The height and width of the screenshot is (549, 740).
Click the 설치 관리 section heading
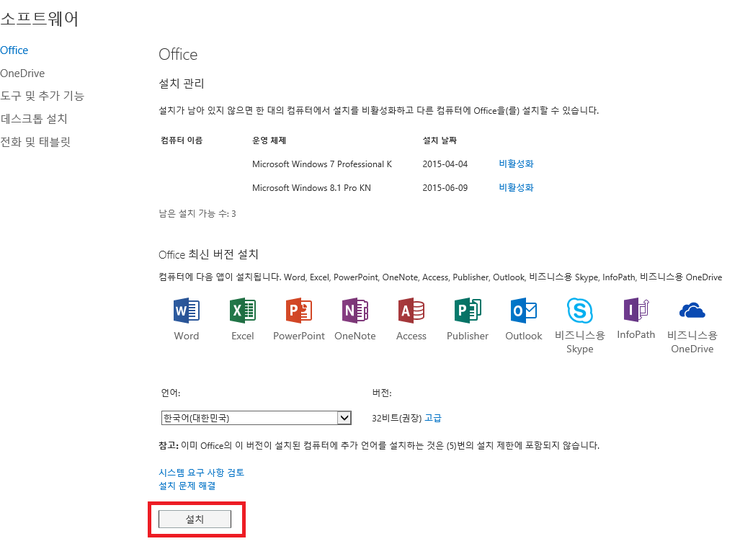[181, 84]
